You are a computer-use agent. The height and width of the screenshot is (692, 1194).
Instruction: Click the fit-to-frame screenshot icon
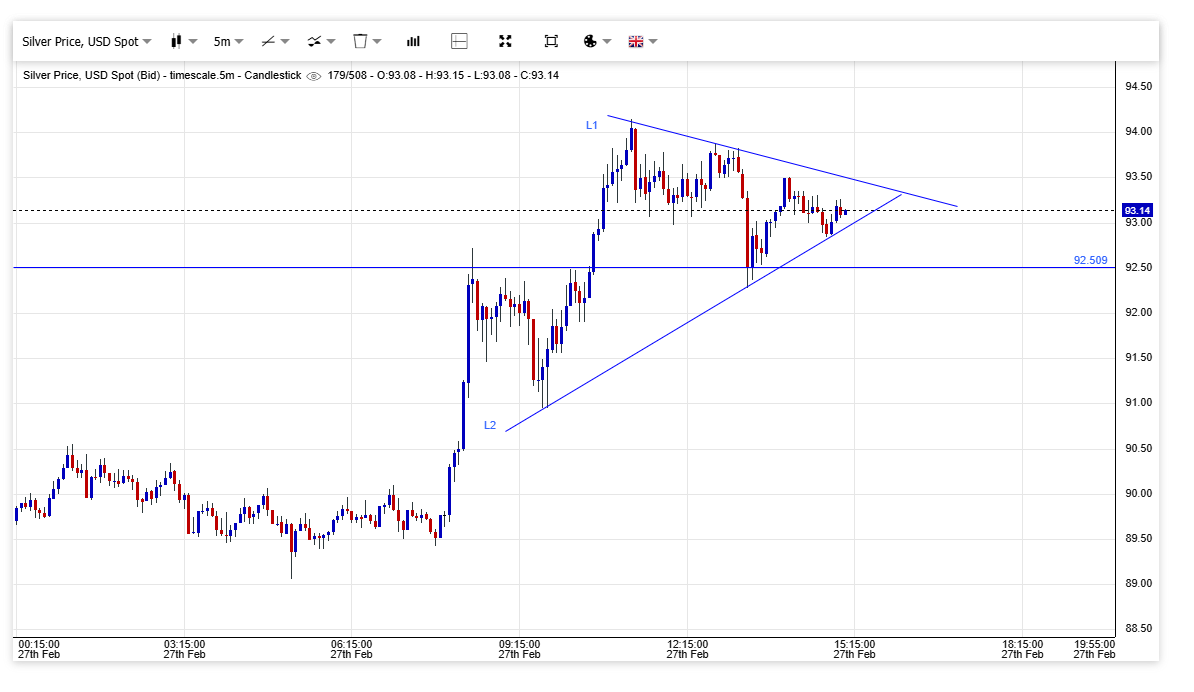click(x=551, y=41)
